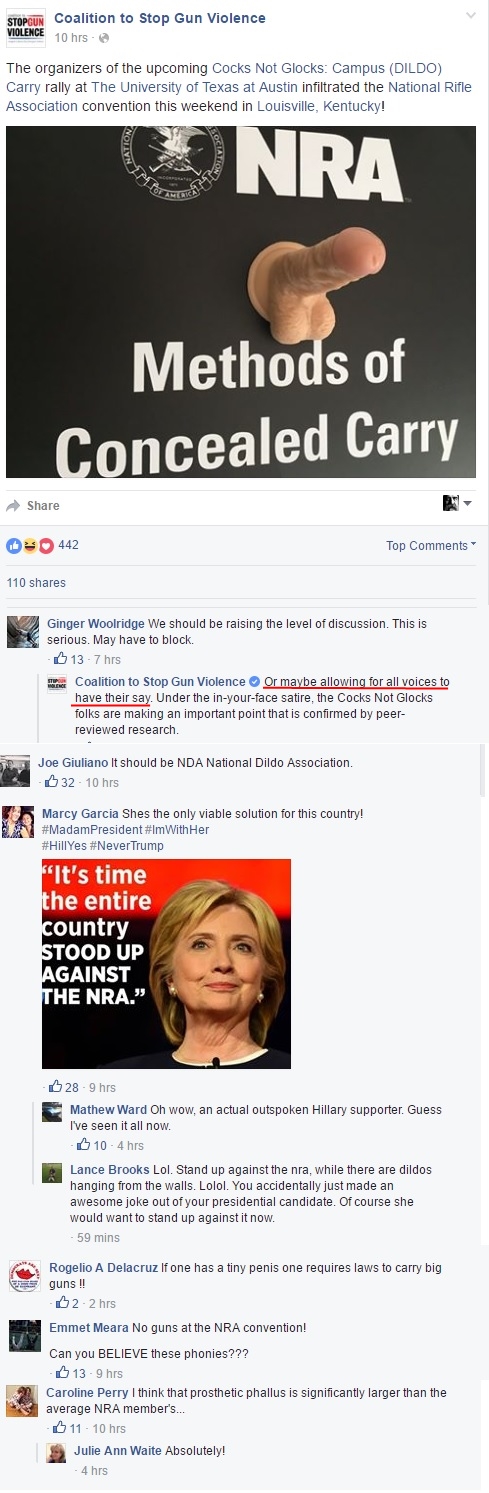
Task: Open the Cocks Not Glocks event link
Action: point(327,69)
